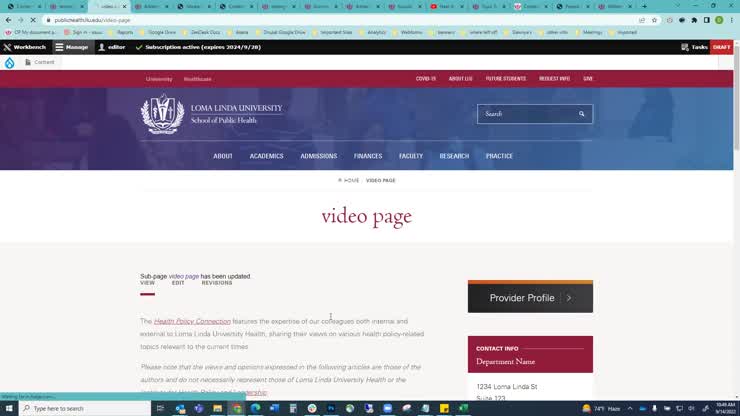The image size is (740, 416).
Task: Open the Health Policy Connection link
Action: click(192, 322)
